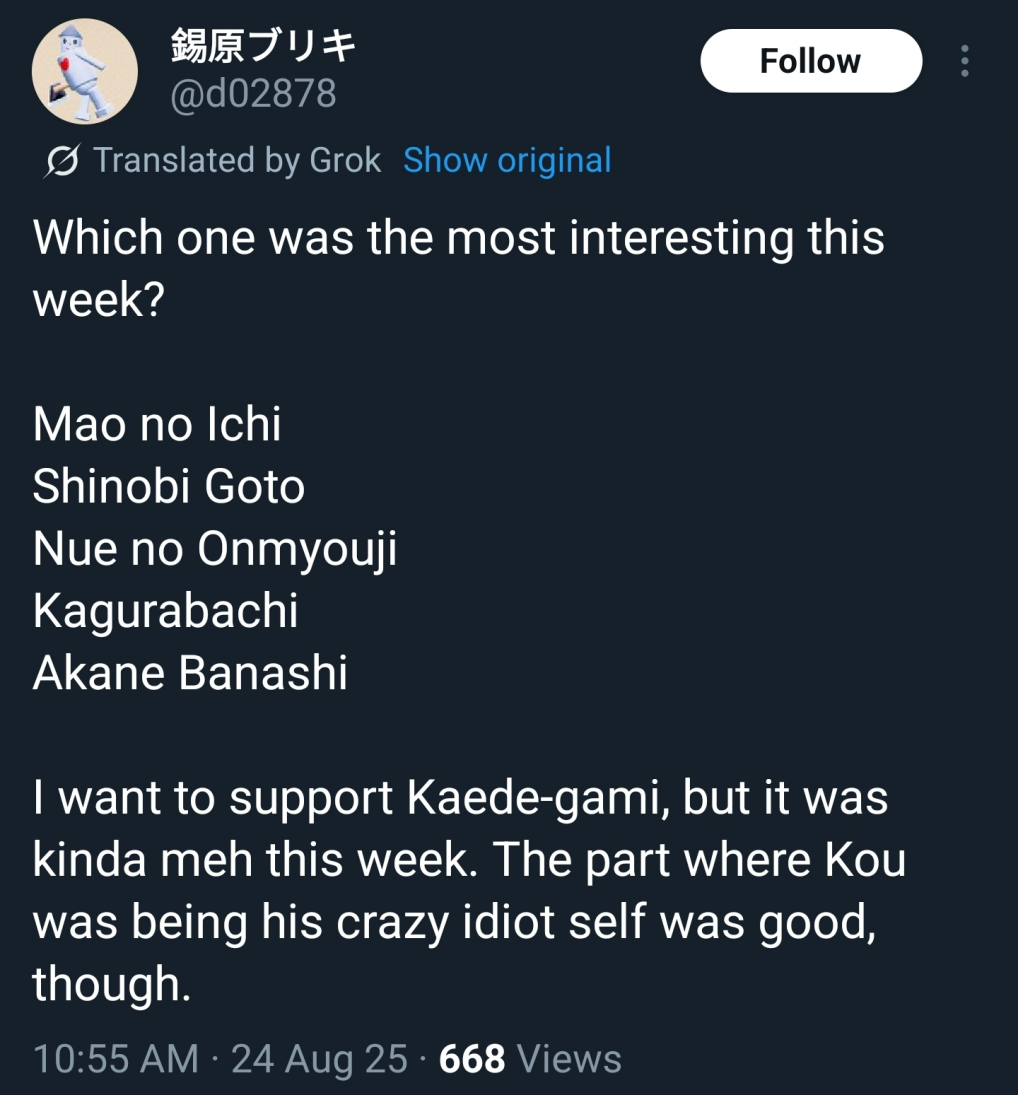Click the Grok logo icon
Viewport: 1018px width, 1095px height.
click(62, 161)
